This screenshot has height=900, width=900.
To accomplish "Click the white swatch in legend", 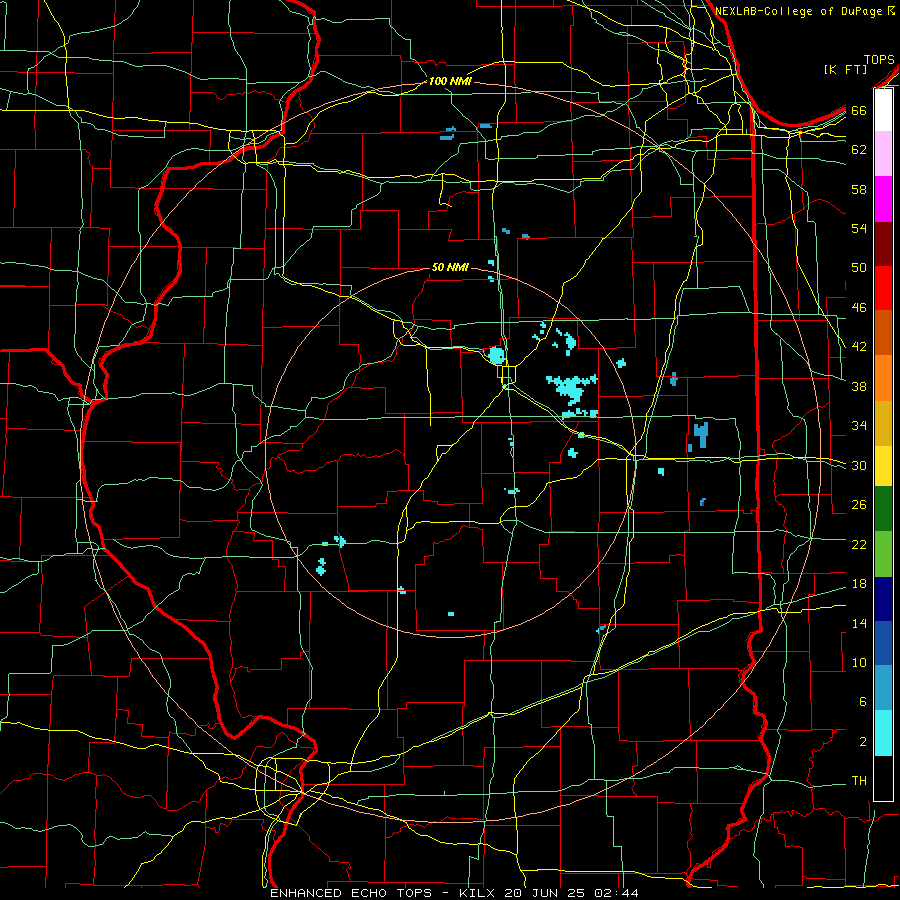I will click(x=883, y=110).
